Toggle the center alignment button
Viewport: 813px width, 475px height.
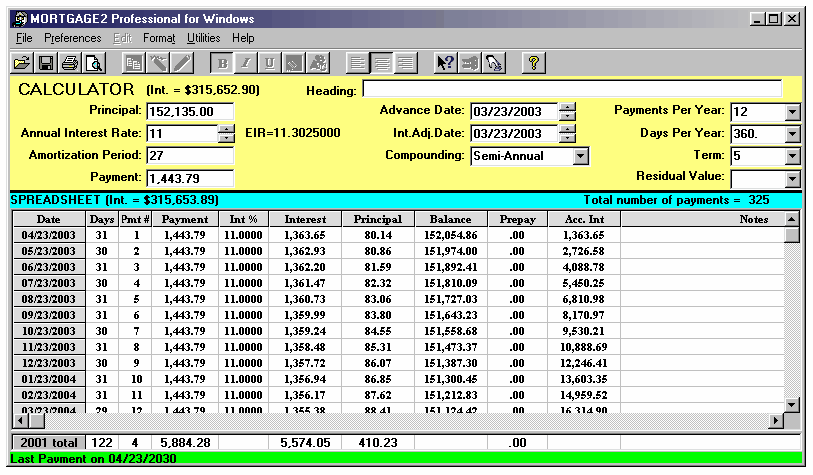383,63
